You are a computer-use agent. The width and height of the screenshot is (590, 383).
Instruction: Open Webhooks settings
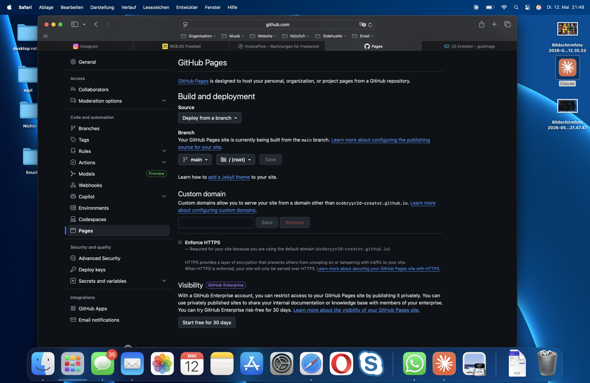point(90,185)
